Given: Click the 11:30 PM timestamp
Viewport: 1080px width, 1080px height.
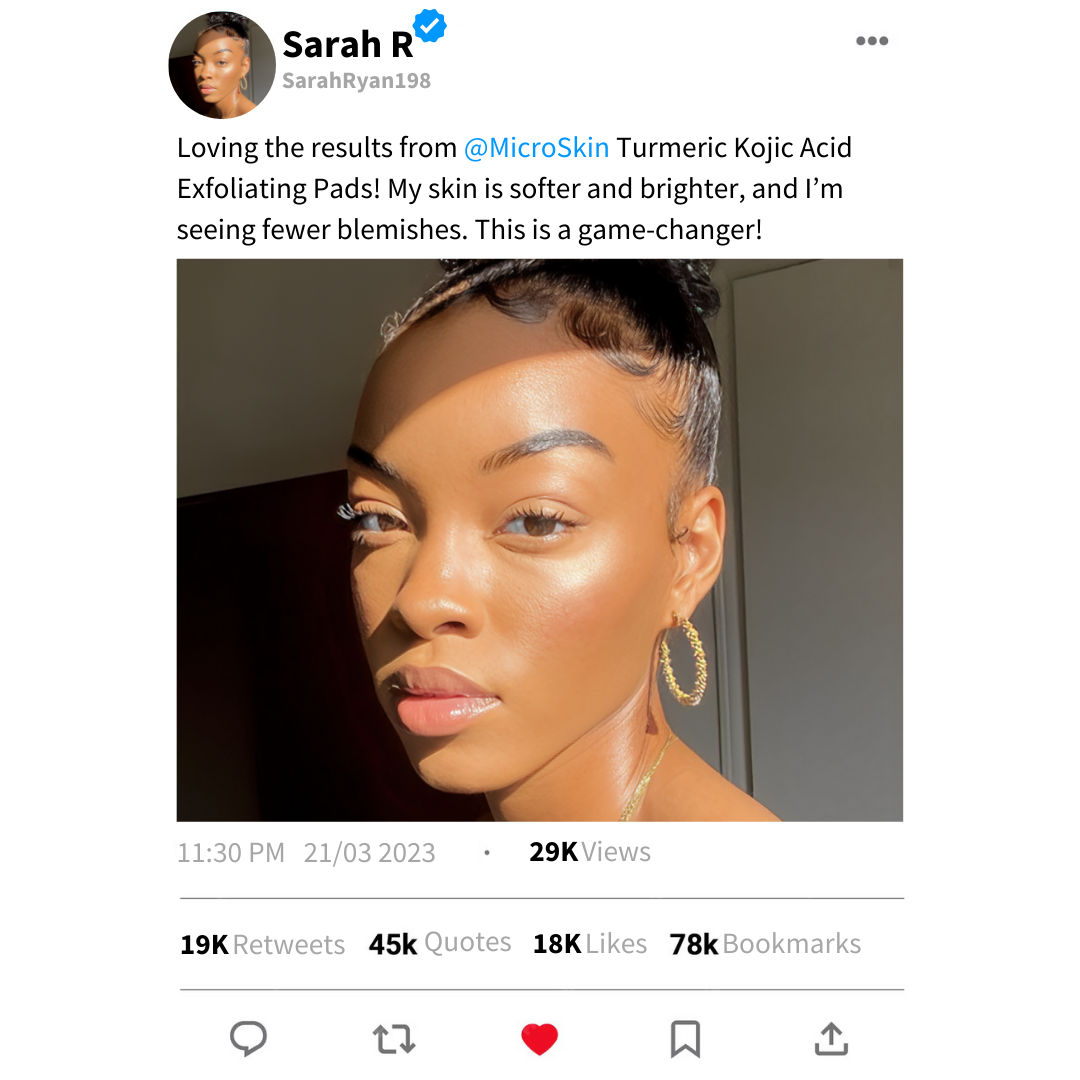Looking at the screenshot, I should [x=231, y=853].
